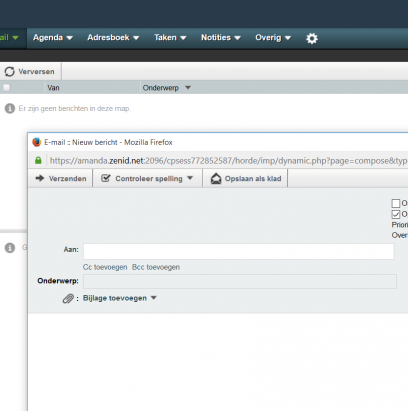408x411 pixels.
Task: Open the Agenda menu
Action: point(53,38)
